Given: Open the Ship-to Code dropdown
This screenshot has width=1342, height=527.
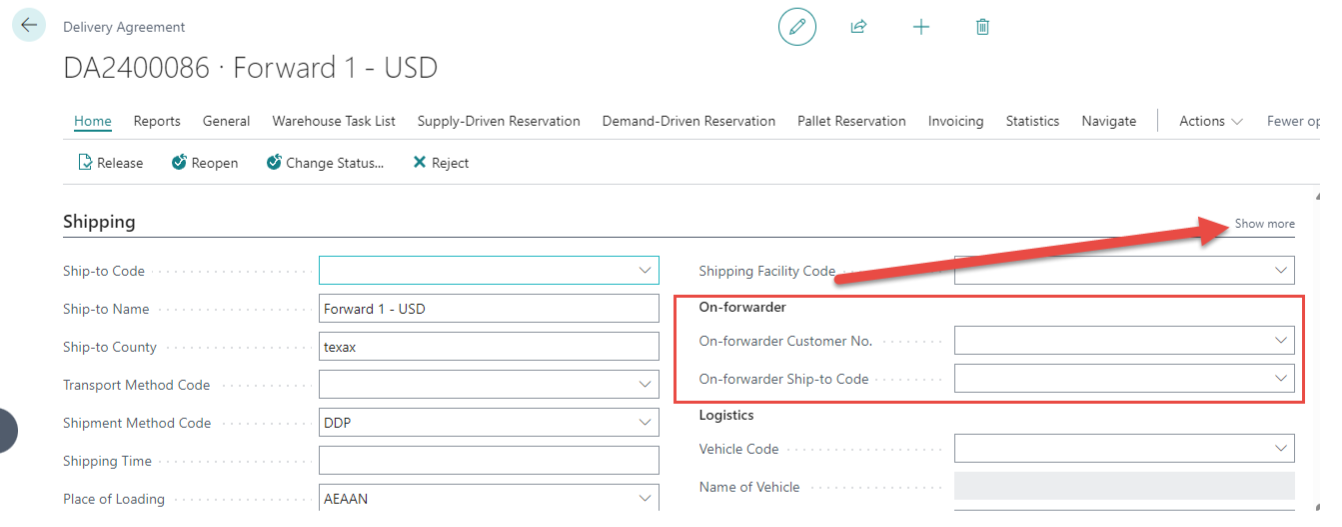Looking at the screenshot, I should 644,271.
